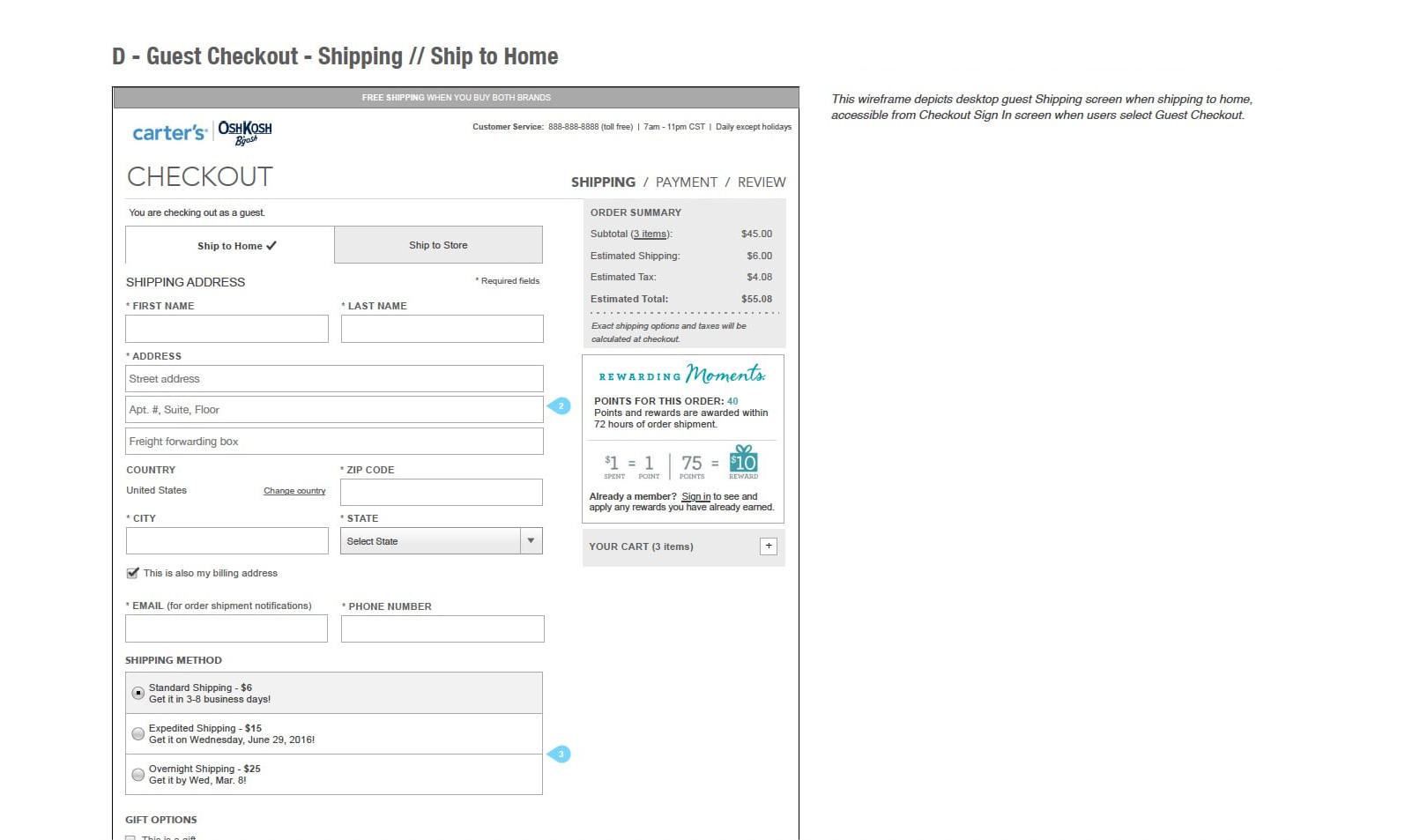The height and width of the screenshot is (840, 1405).
Task: Choose Expedited Shipping - $15 option
Action: coord(138,734)
